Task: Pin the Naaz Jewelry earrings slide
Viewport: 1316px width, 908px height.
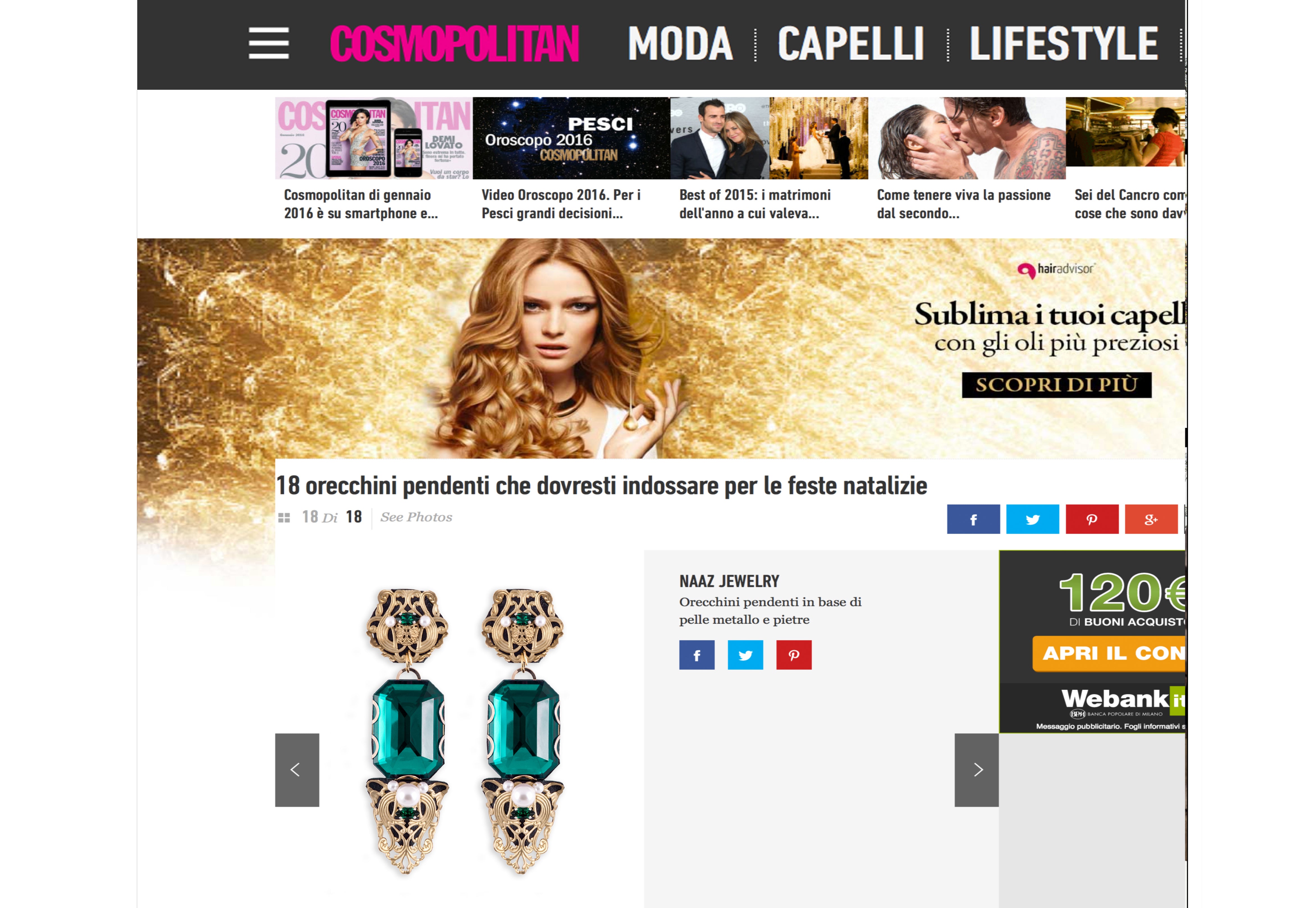Action: pos(794,655)
